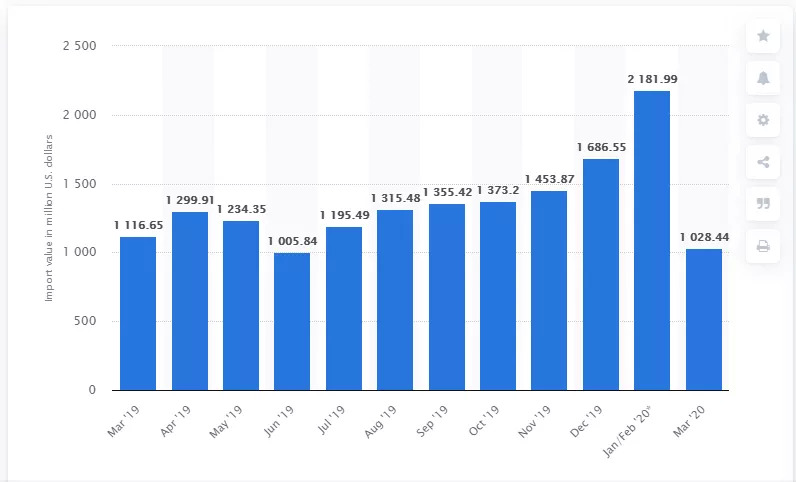The height and width of the screenshot is (482, 796).
Task: Select the Mar '19 bar
Action: coord(138,313)
